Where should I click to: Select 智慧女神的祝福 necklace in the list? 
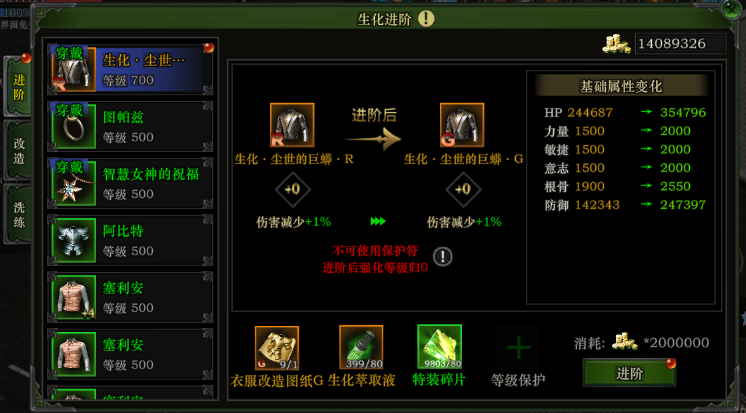[130, 183]
